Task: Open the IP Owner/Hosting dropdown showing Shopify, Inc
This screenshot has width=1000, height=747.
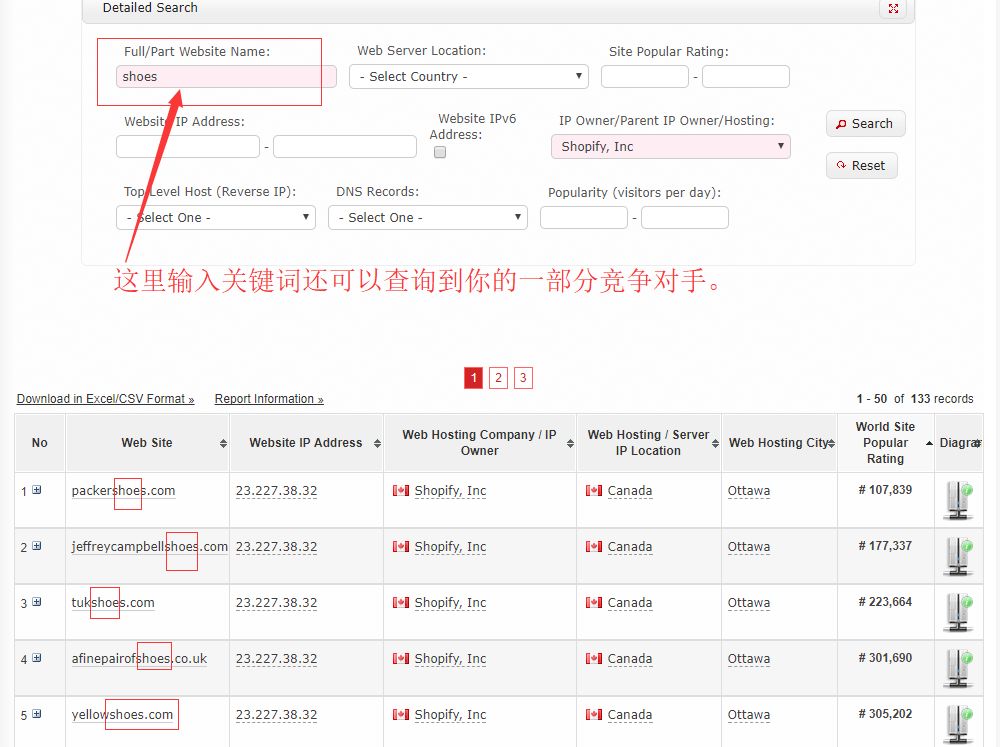Action: 671,146
